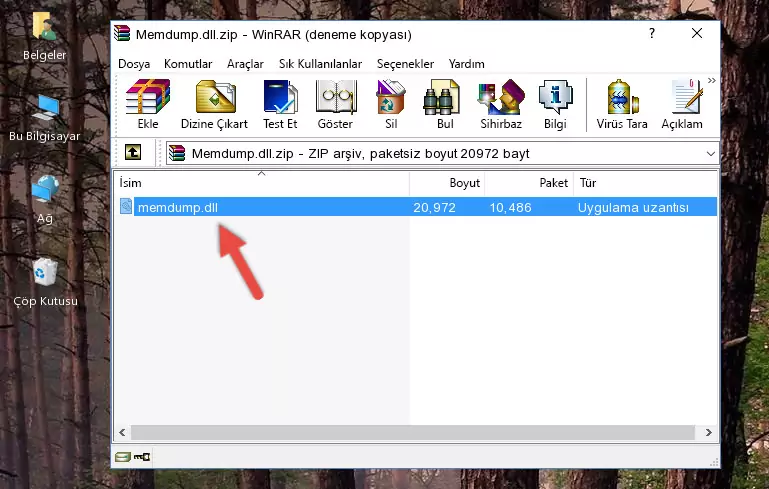The height and width of the screenshot is (489, 769).
Task: Select the Ağ network desktop icon
Action: (x=45, y=200)
